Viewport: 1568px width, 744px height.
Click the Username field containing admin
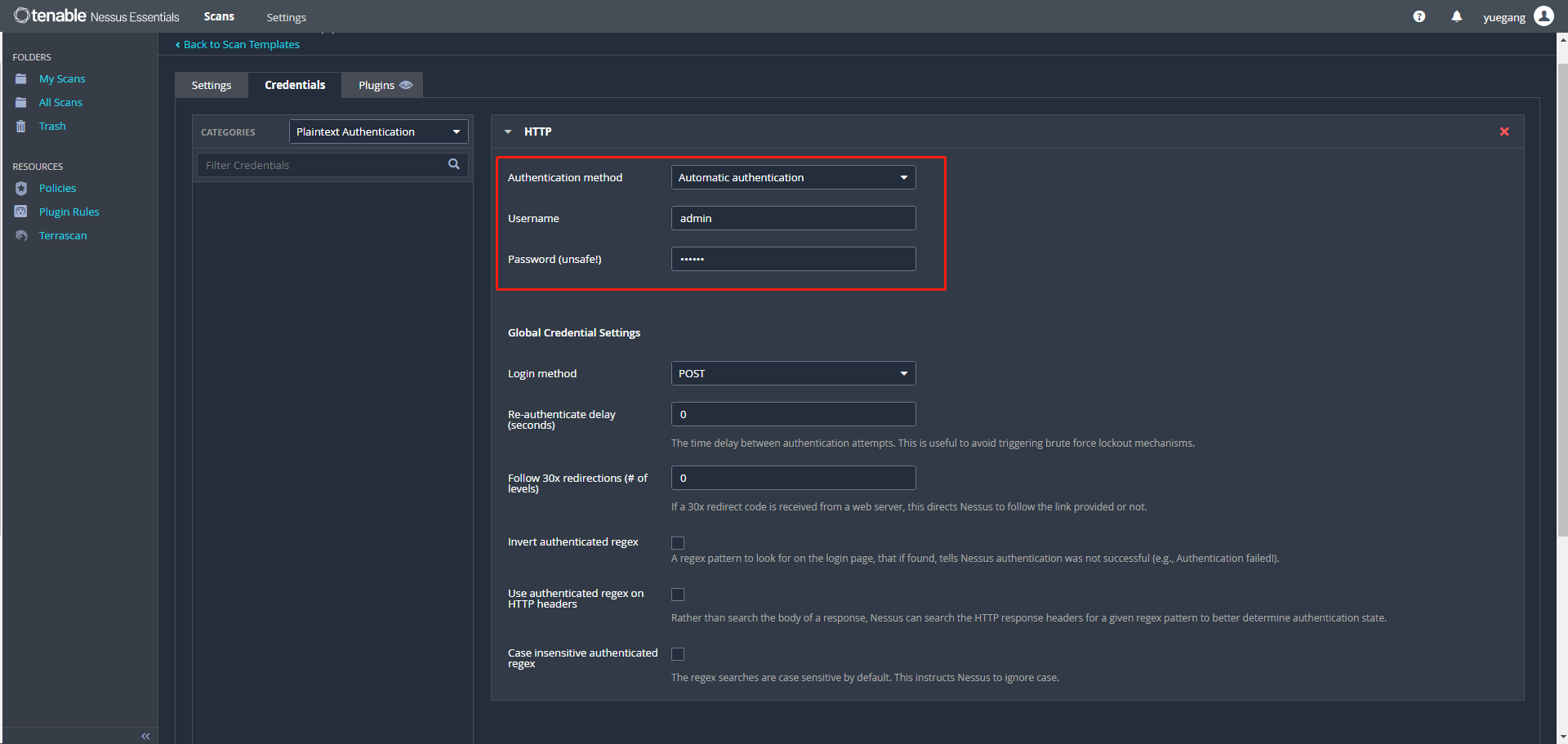(794, 218)
